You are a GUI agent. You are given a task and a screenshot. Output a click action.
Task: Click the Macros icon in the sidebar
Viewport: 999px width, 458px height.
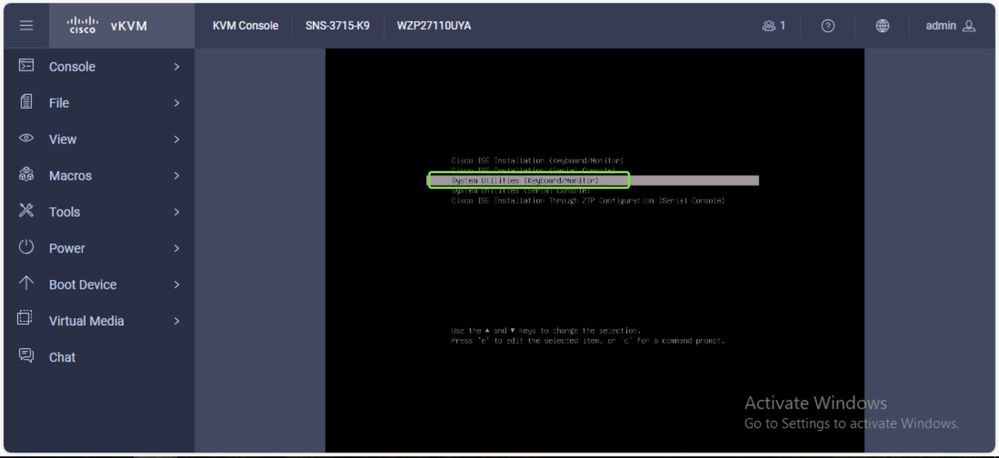coord(26,175)
